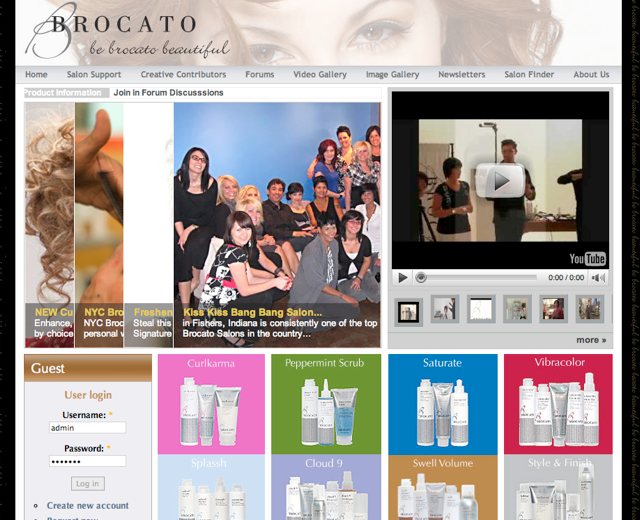This screenshot has height=520, width=640.
Task: Click the 0:00 / 0:00 video time display
Action: tap(566, 278)
